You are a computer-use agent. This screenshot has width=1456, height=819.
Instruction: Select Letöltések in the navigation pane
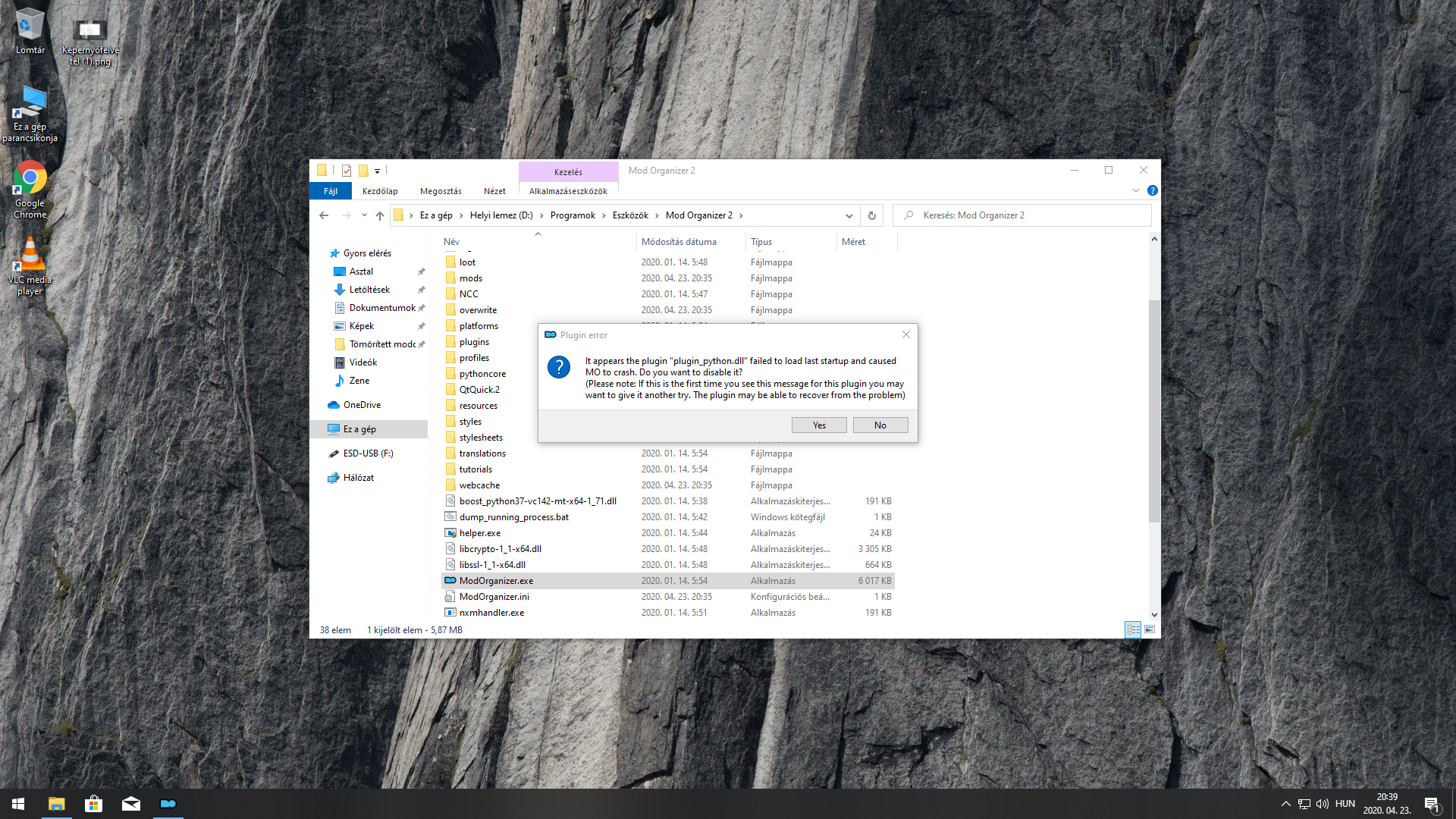[x=369, y=290]
